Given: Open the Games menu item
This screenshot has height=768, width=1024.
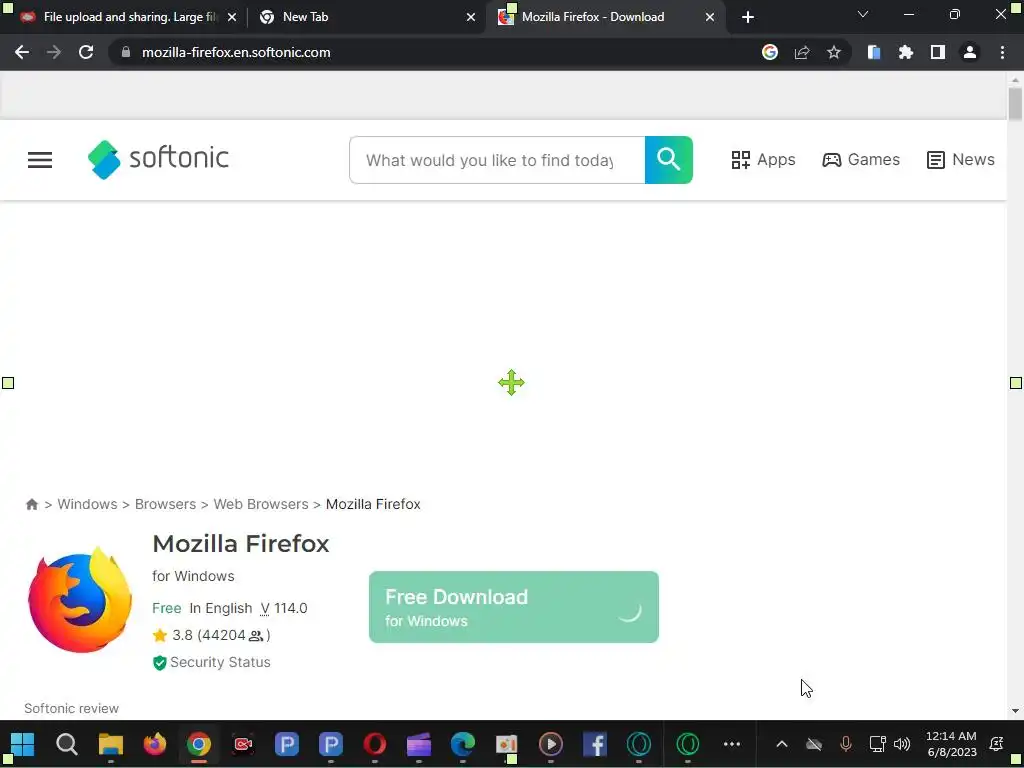Looking at the screenshot, I should point(861,160).
